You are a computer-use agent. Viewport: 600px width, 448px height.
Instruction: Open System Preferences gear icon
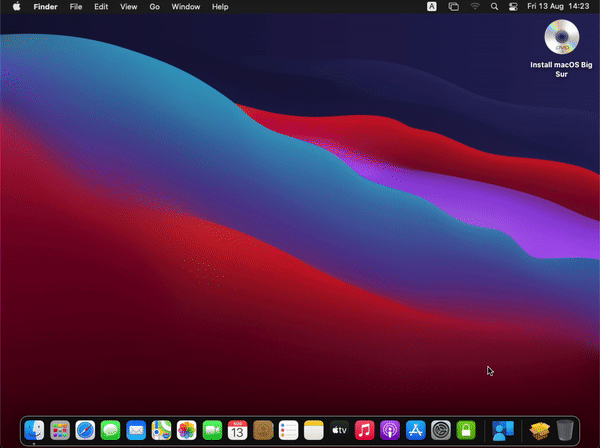pos(441,430)
